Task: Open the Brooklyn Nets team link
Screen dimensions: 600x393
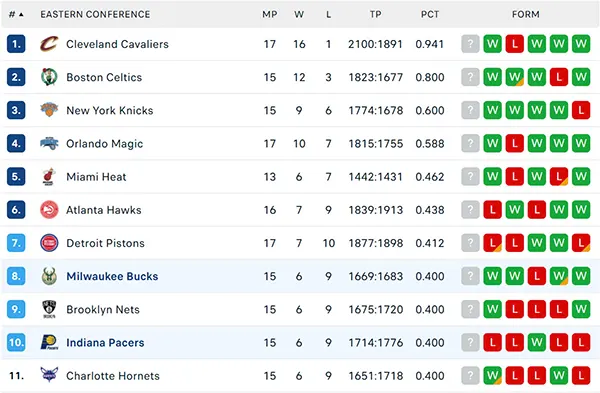Action: click(103, 309)
